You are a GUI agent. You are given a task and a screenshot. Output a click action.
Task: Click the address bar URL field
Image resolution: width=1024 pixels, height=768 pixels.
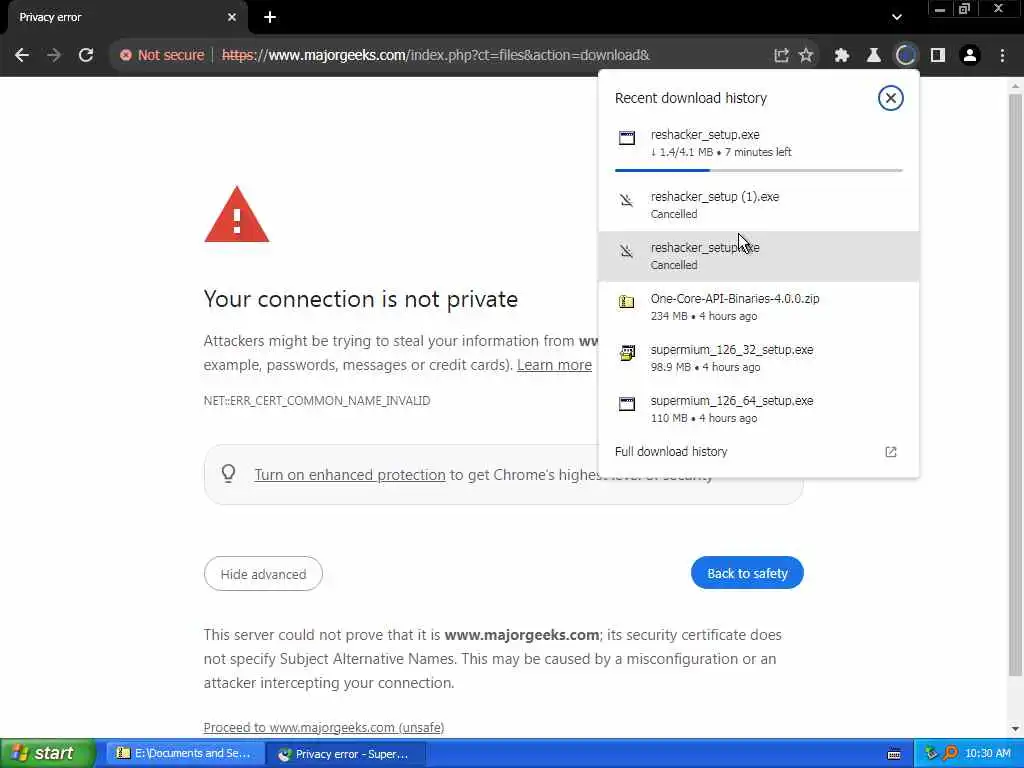436,55
